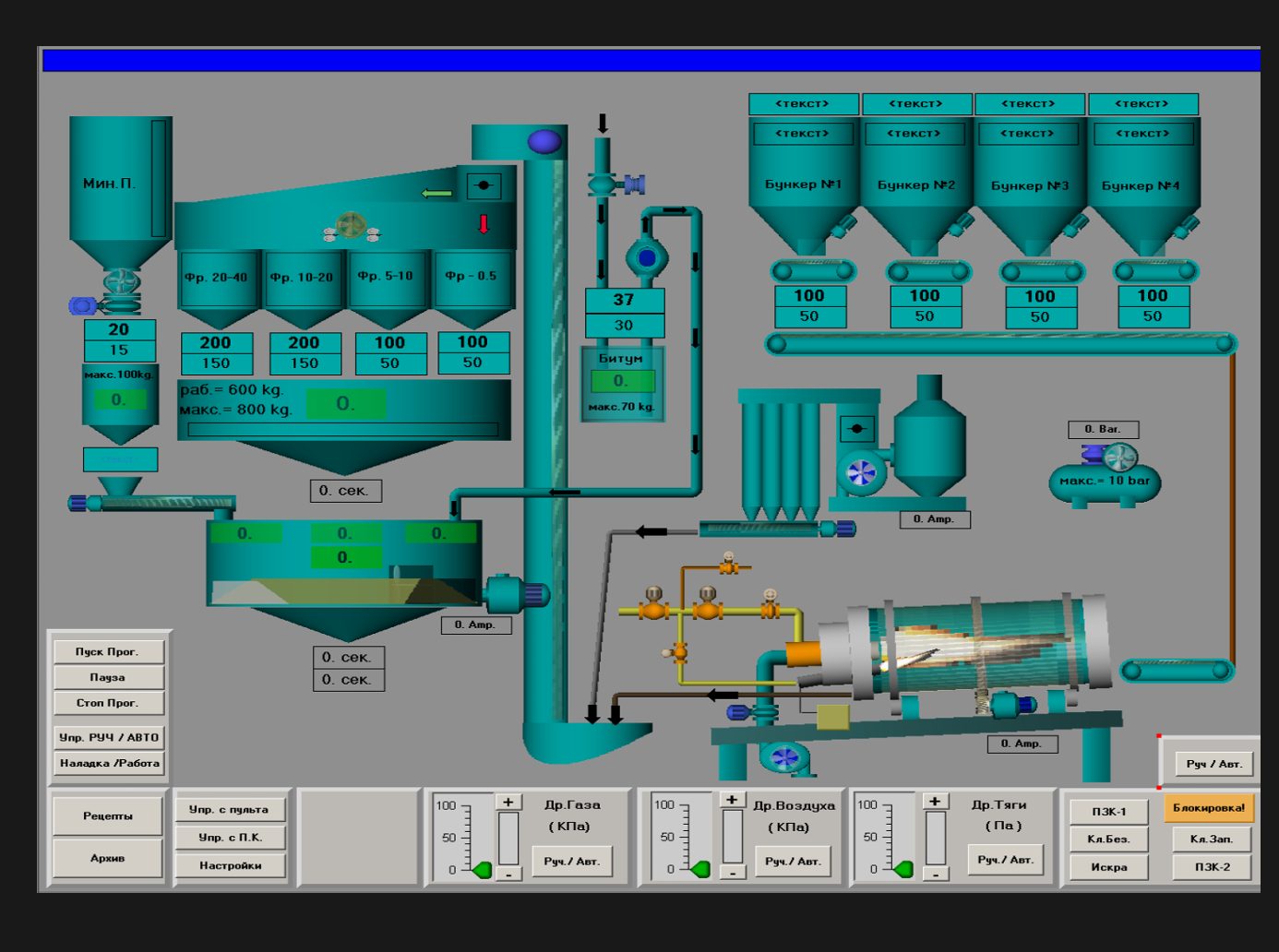Click the air compressor icon
The width and height of the screenshot is (1279, 952).
coord(1106,475)
